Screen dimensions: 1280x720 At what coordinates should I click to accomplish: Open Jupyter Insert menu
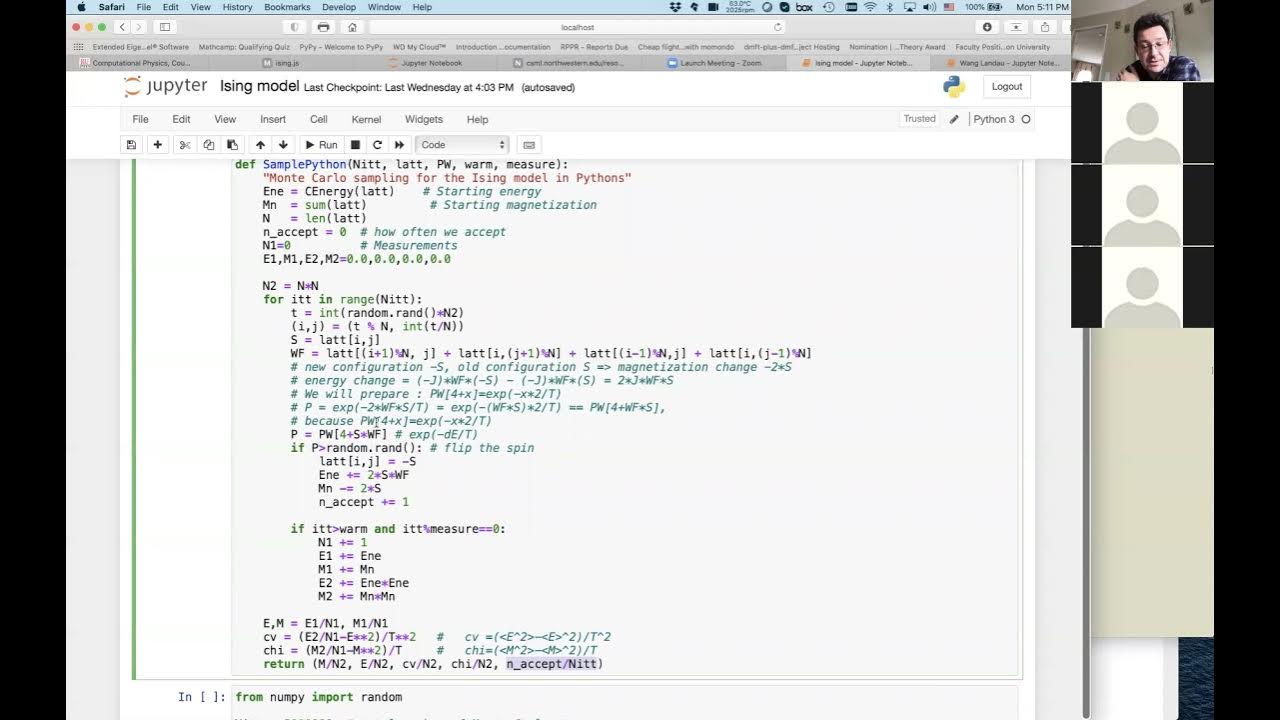273,119
